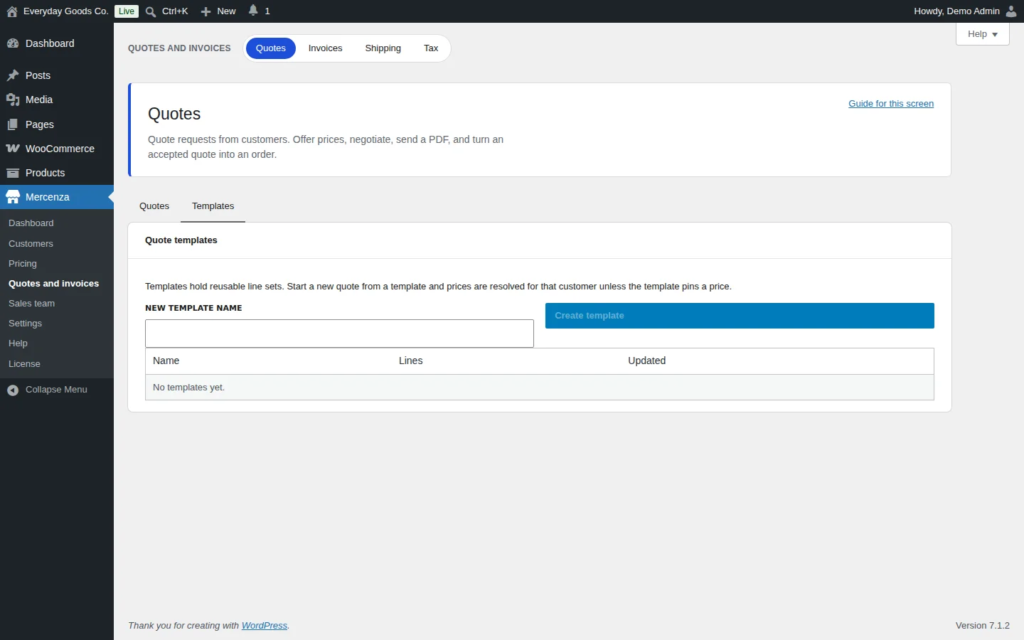Open the Mercenza menu item
Image resolution: width=1024 pixels, height=640 pixels.
click(57, 197)
